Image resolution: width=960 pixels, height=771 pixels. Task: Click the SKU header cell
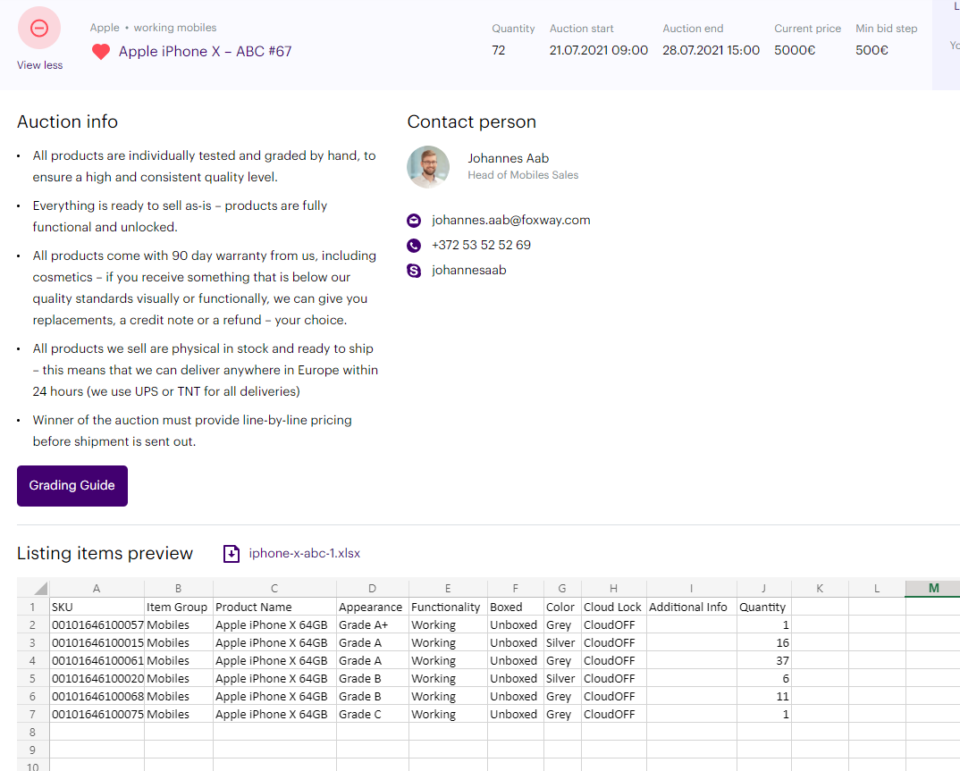pos(97,607)
